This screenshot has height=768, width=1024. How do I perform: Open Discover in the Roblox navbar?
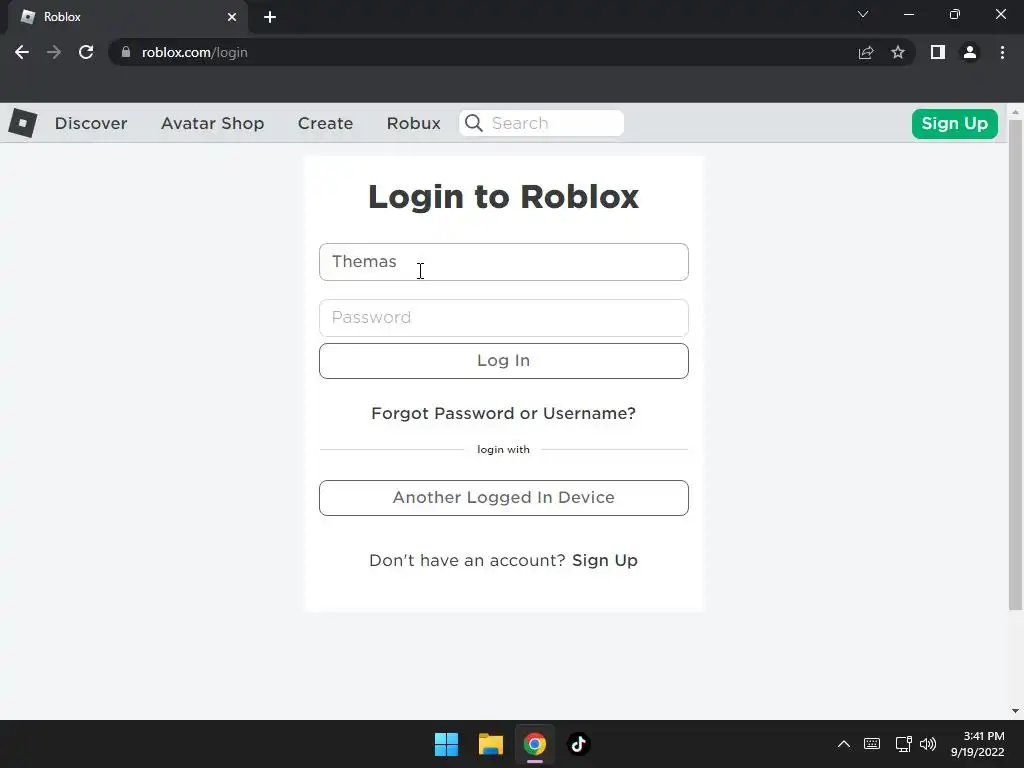(91, 123)
